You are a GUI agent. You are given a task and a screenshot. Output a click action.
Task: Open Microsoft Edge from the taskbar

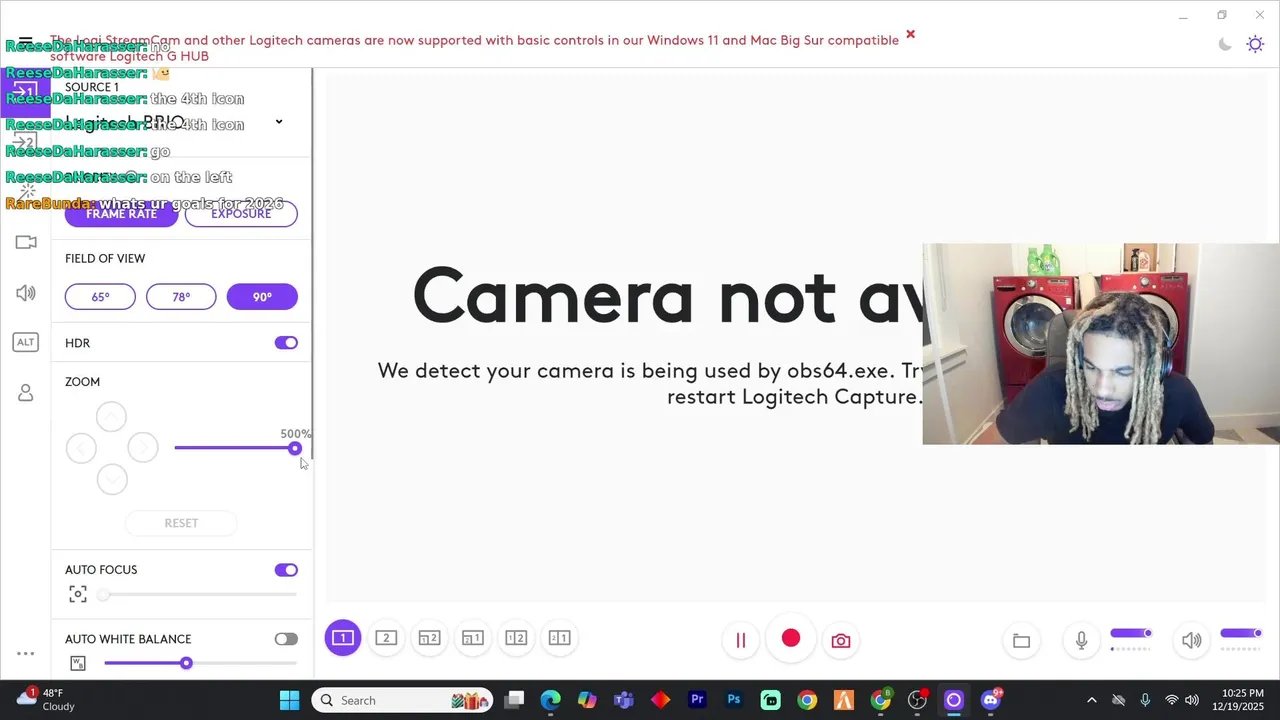[551, 700]
